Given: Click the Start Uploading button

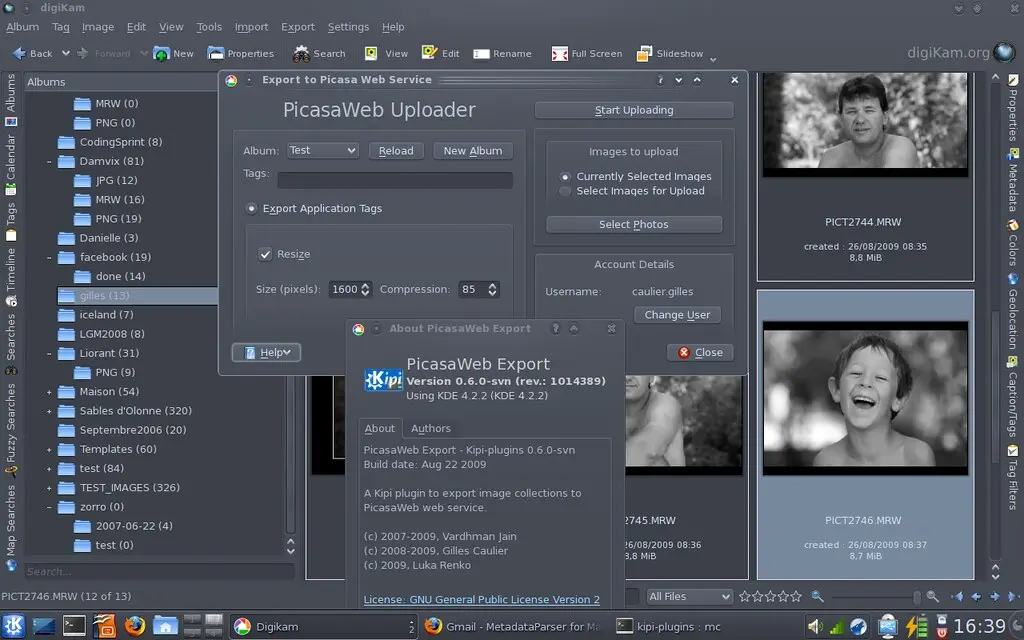Looking at the screenshot, I should tap(633, 109).
